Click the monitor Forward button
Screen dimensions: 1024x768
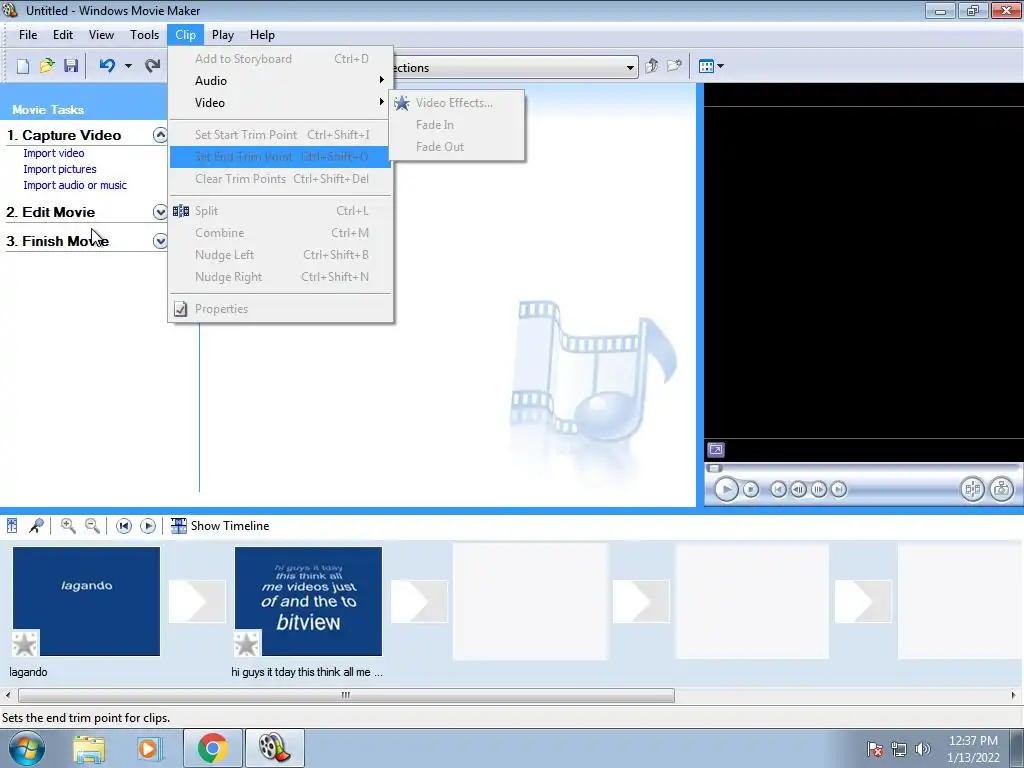(x=839, y=489)
